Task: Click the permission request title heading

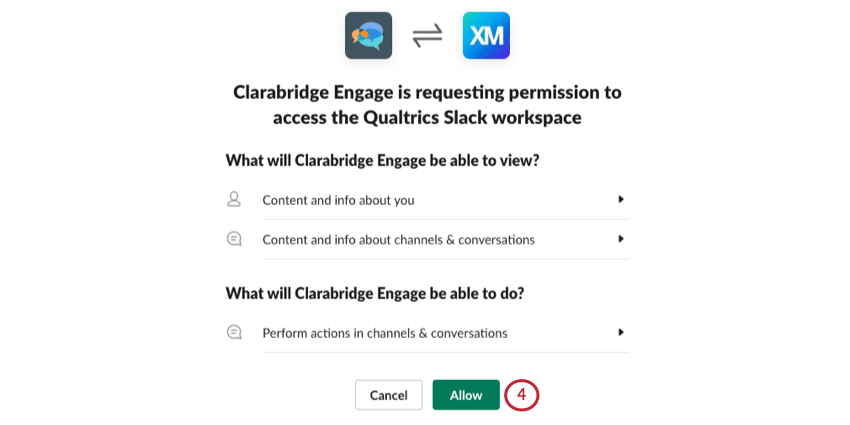Action: (x=427, y=104)
